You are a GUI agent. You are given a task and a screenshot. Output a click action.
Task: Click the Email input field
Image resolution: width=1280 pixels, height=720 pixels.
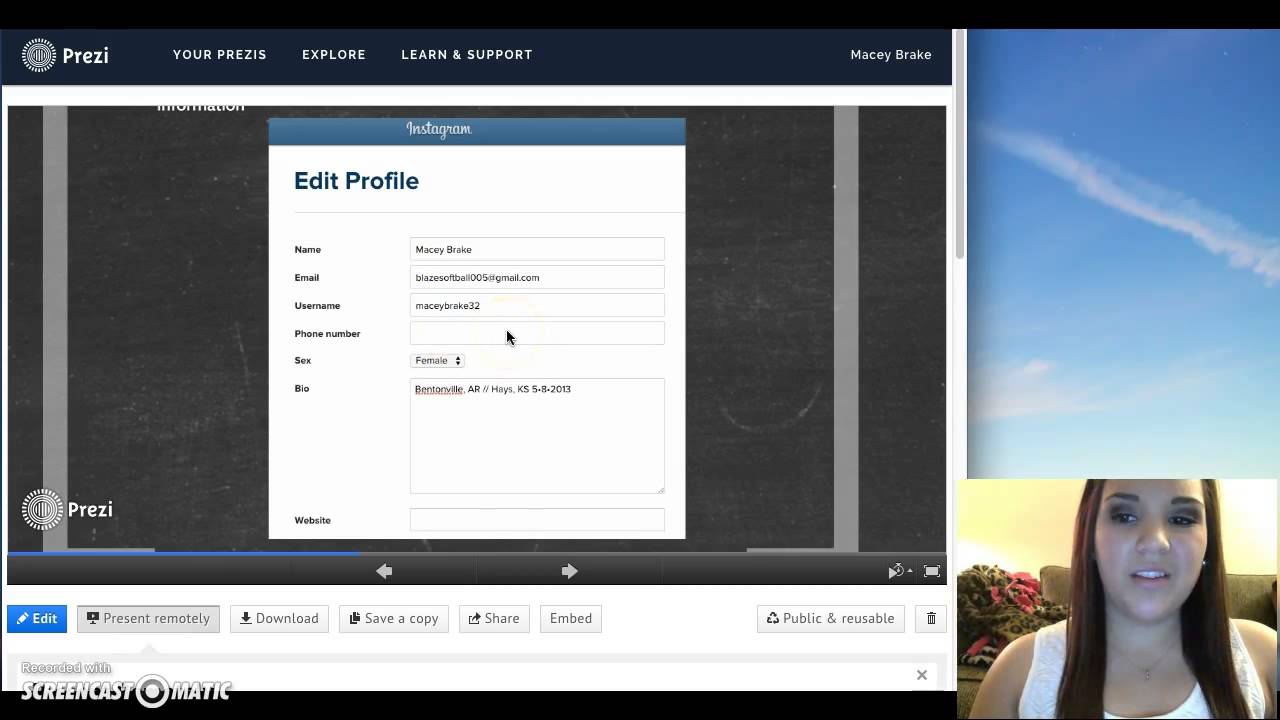(537, 277)
